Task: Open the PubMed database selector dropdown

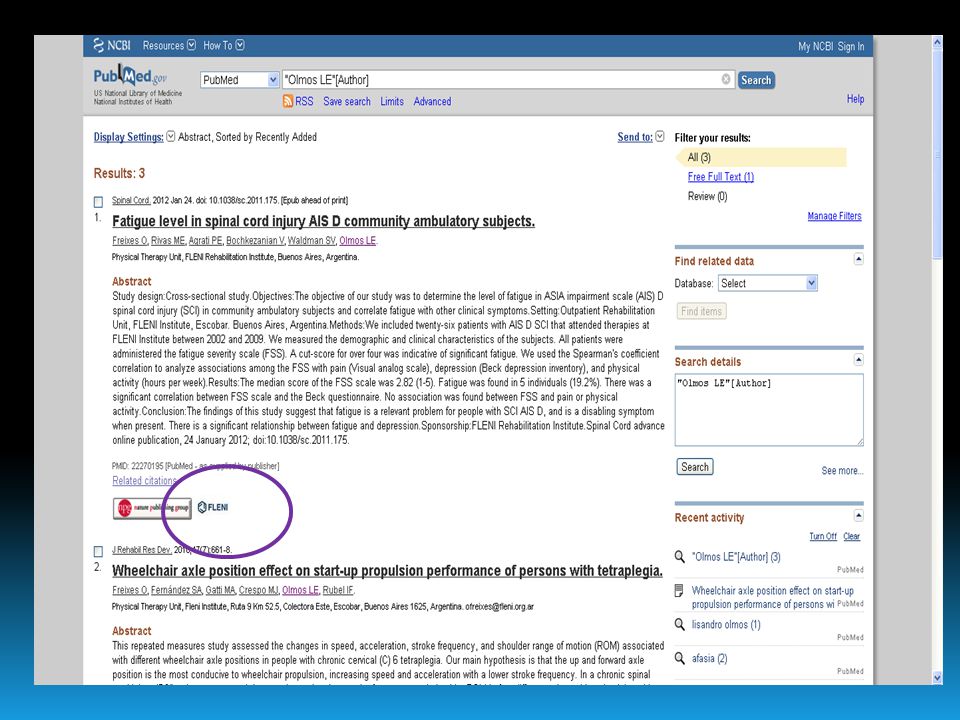Action: click(239, 80)
